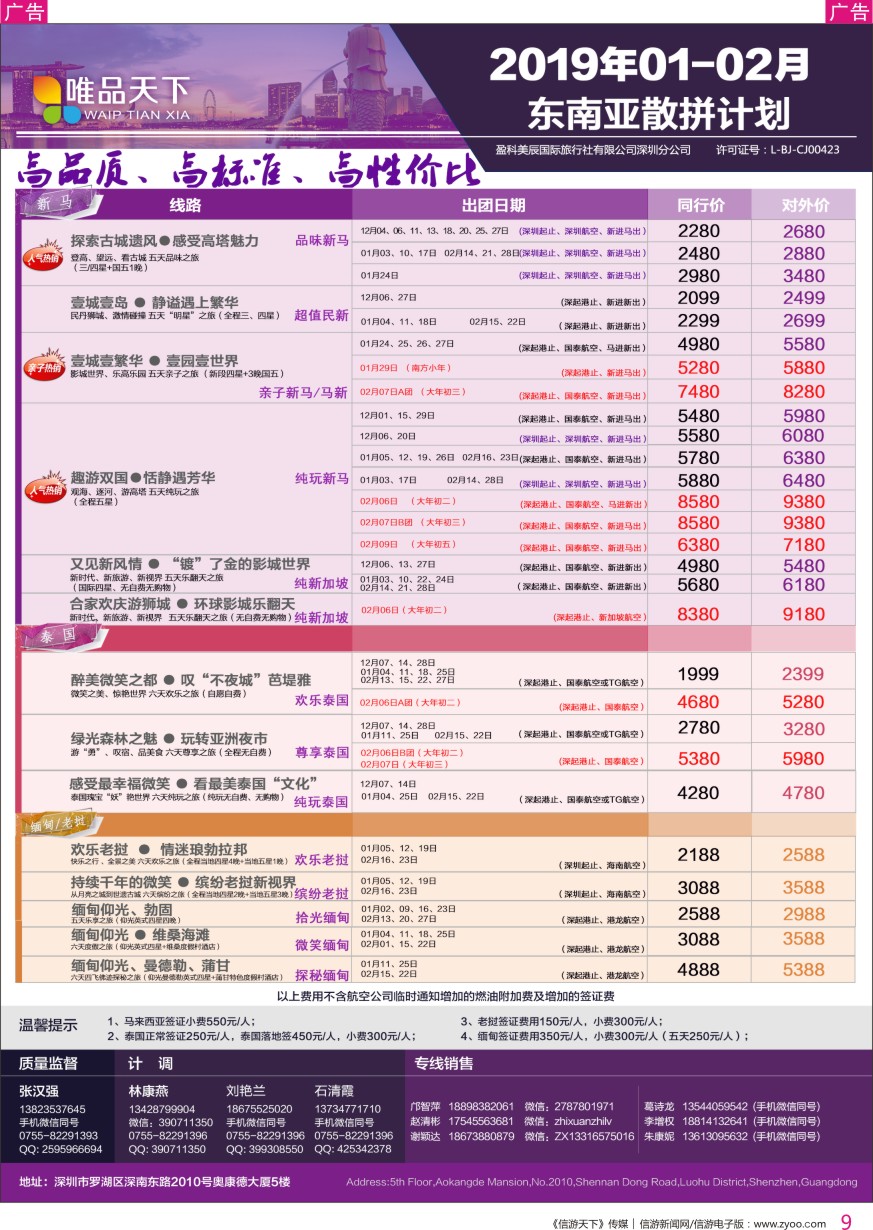
Task: Click the 东南亚散拼计划 heading
Action: pos(658,113)
